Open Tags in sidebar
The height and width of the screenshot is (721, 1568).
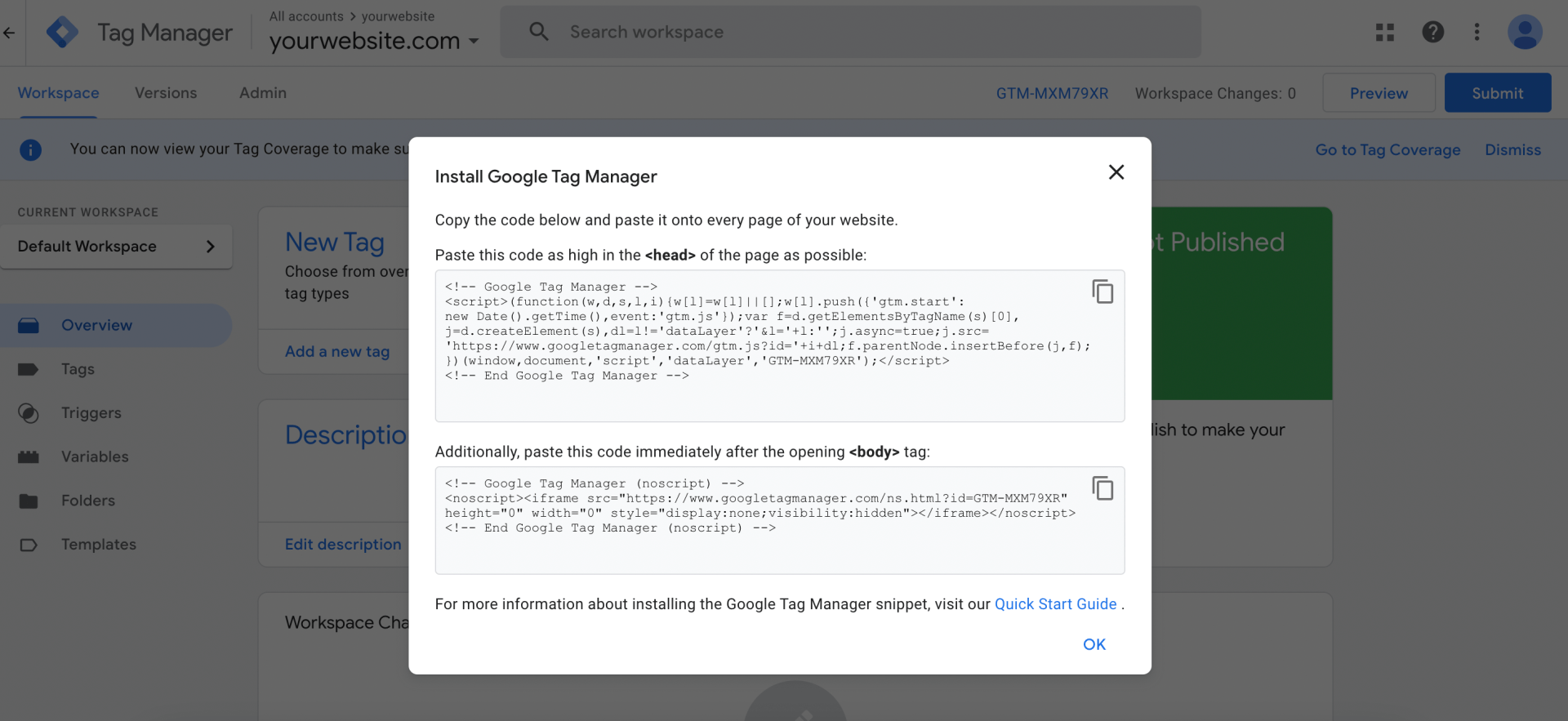coord(116,369)
